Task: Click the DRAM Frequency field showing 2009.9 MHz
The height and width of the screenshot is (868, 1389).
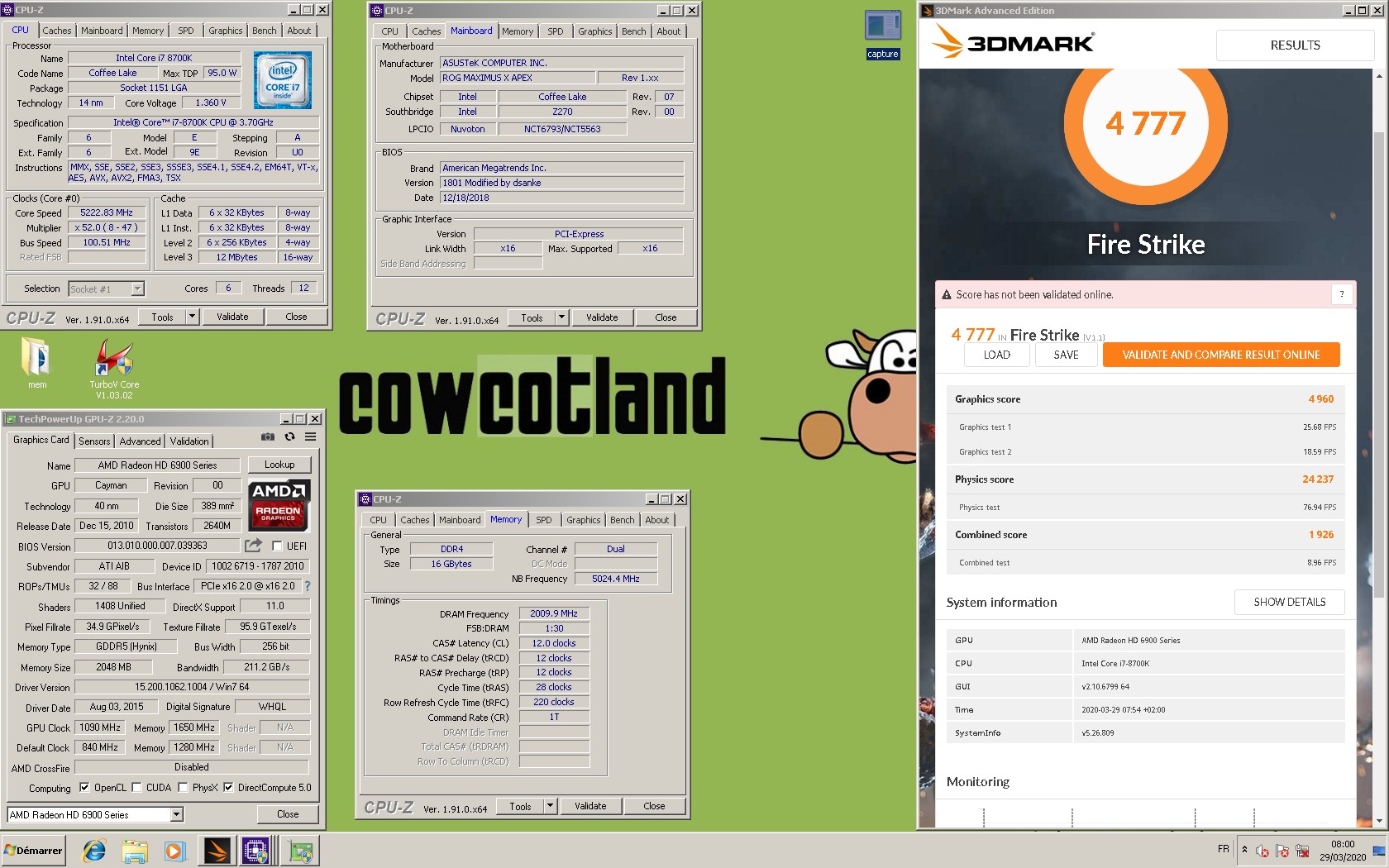Action: 554,613
